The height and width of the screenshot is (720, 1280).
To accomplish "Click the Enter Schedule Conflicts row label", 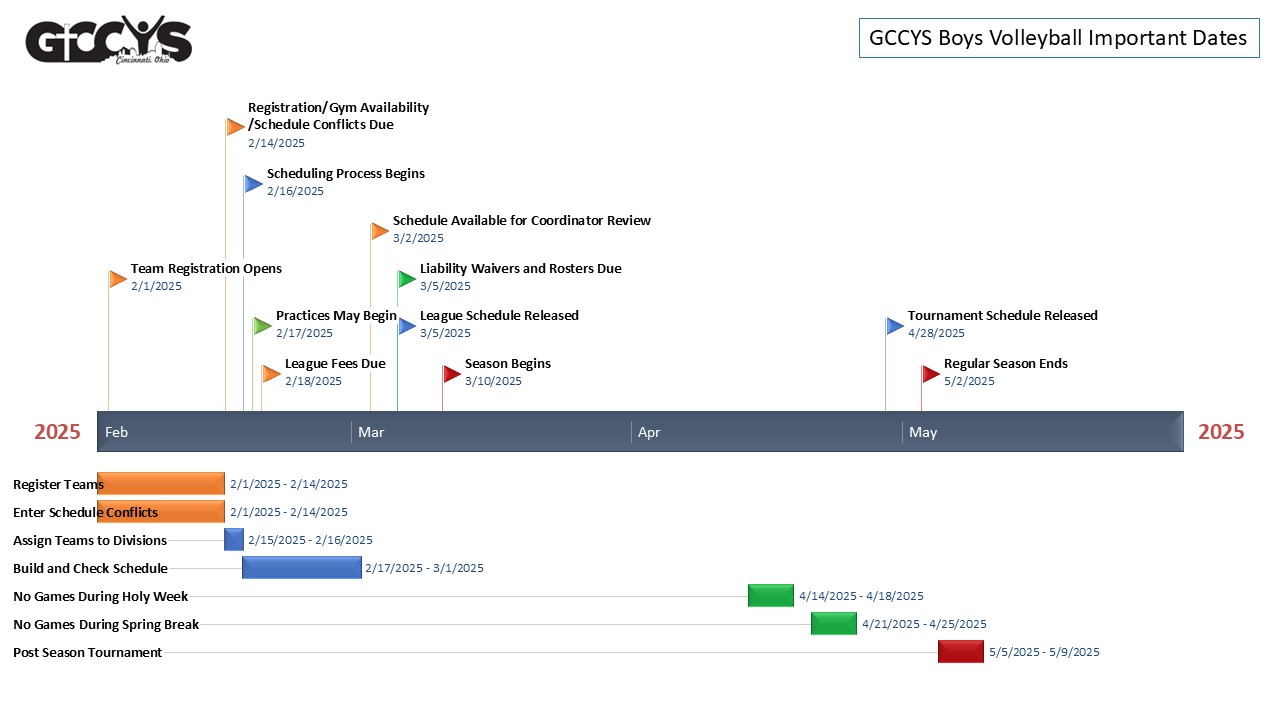I will coord(85,512).
